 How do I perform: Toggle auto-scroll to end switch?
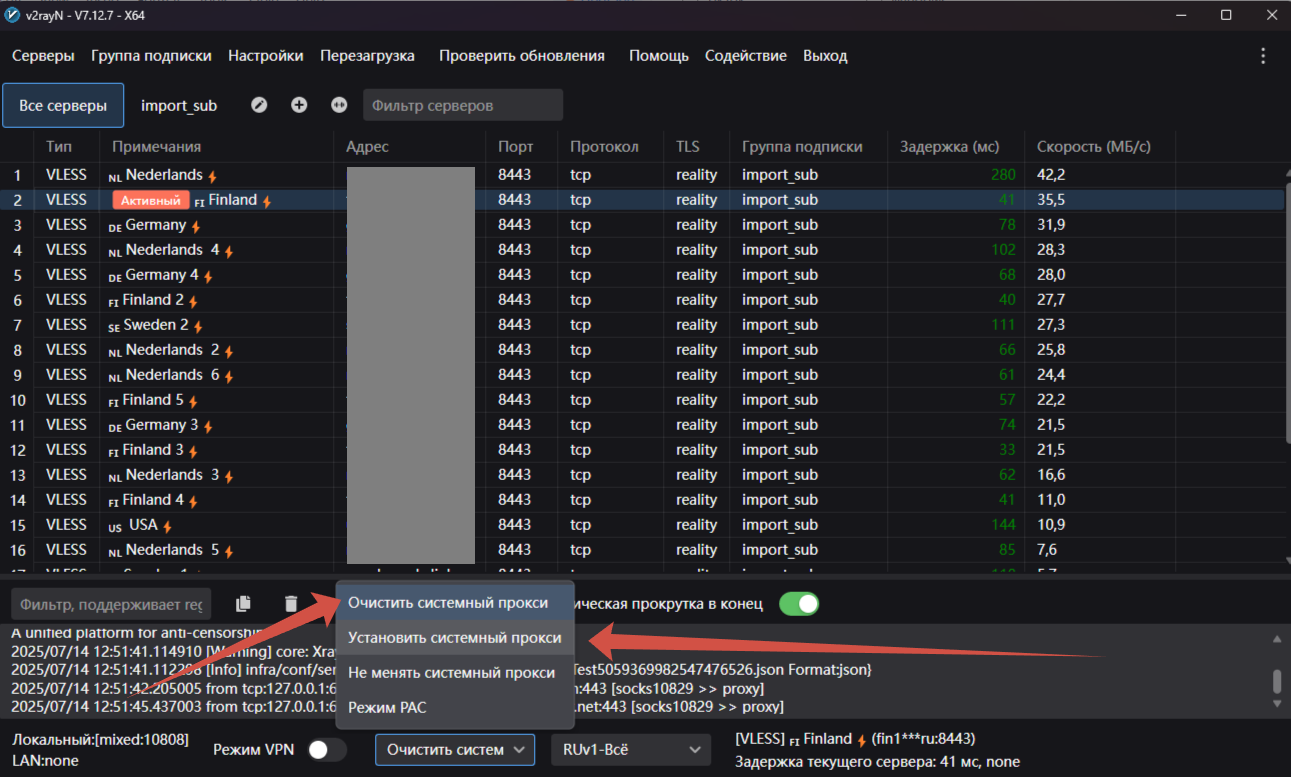(x=799, y=603)
